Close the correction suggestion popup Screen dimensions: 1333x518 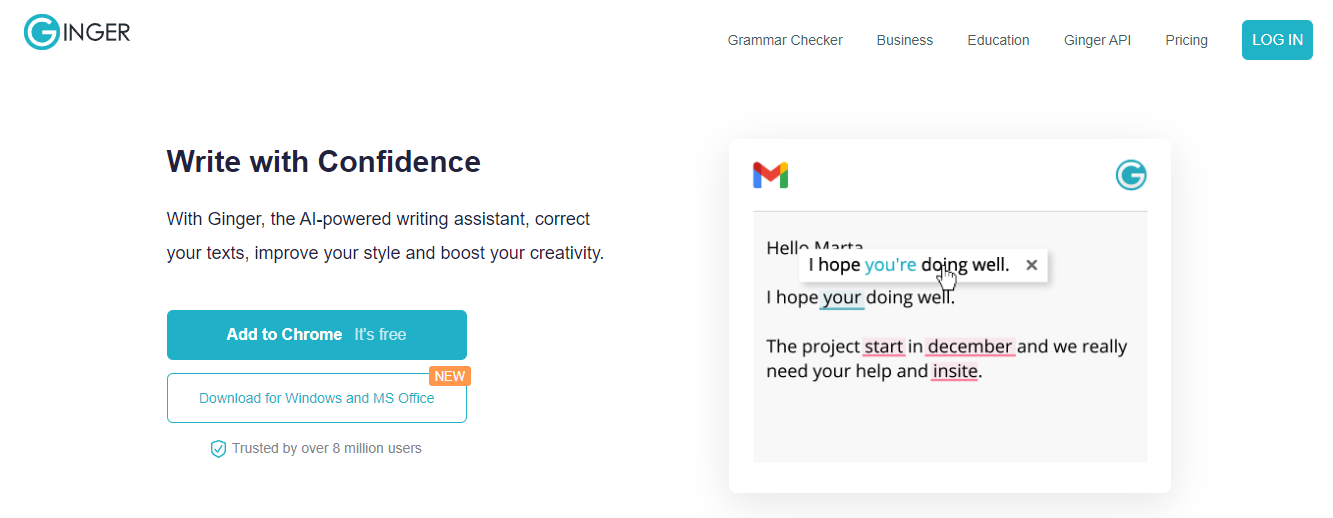(1031, 265)
